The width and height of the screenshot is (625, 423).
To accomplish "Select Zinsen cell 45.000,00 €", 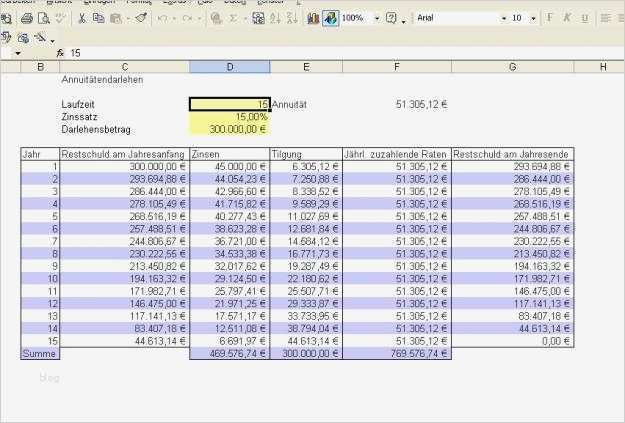I will tap(230, 167).
